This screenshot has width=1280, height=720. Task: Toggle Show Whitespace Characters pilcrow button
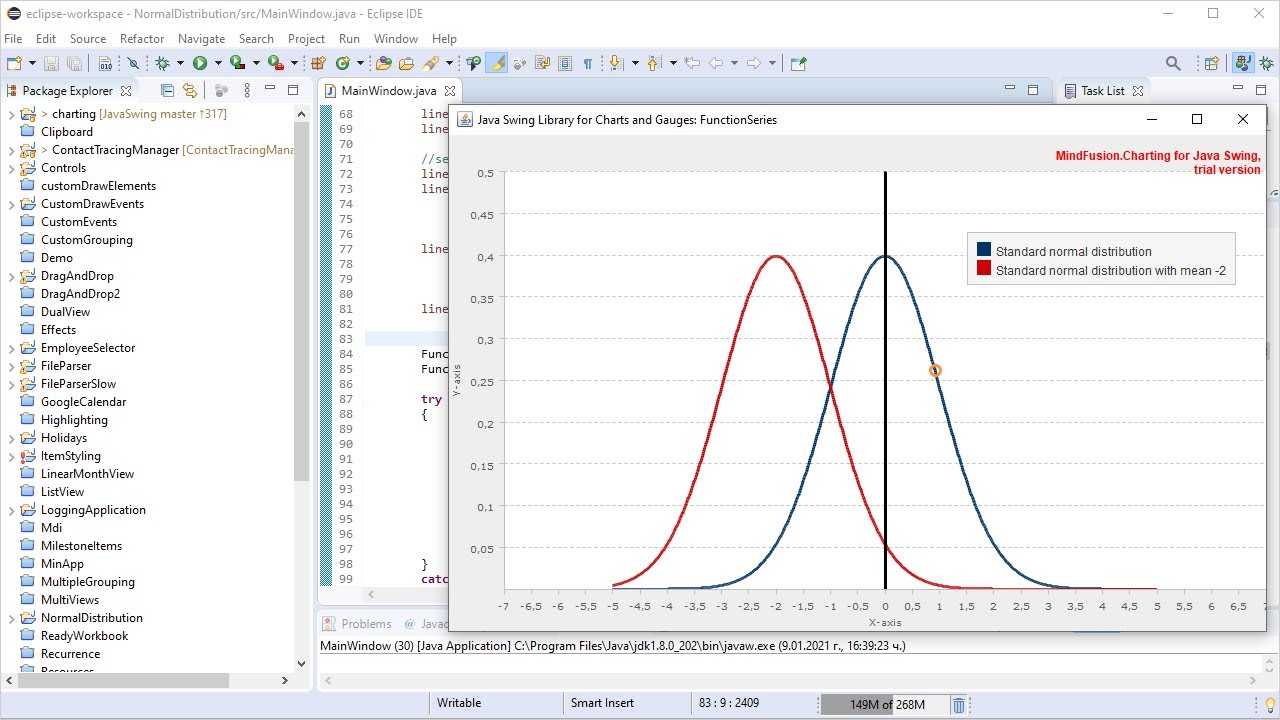[x=588, y=63]
